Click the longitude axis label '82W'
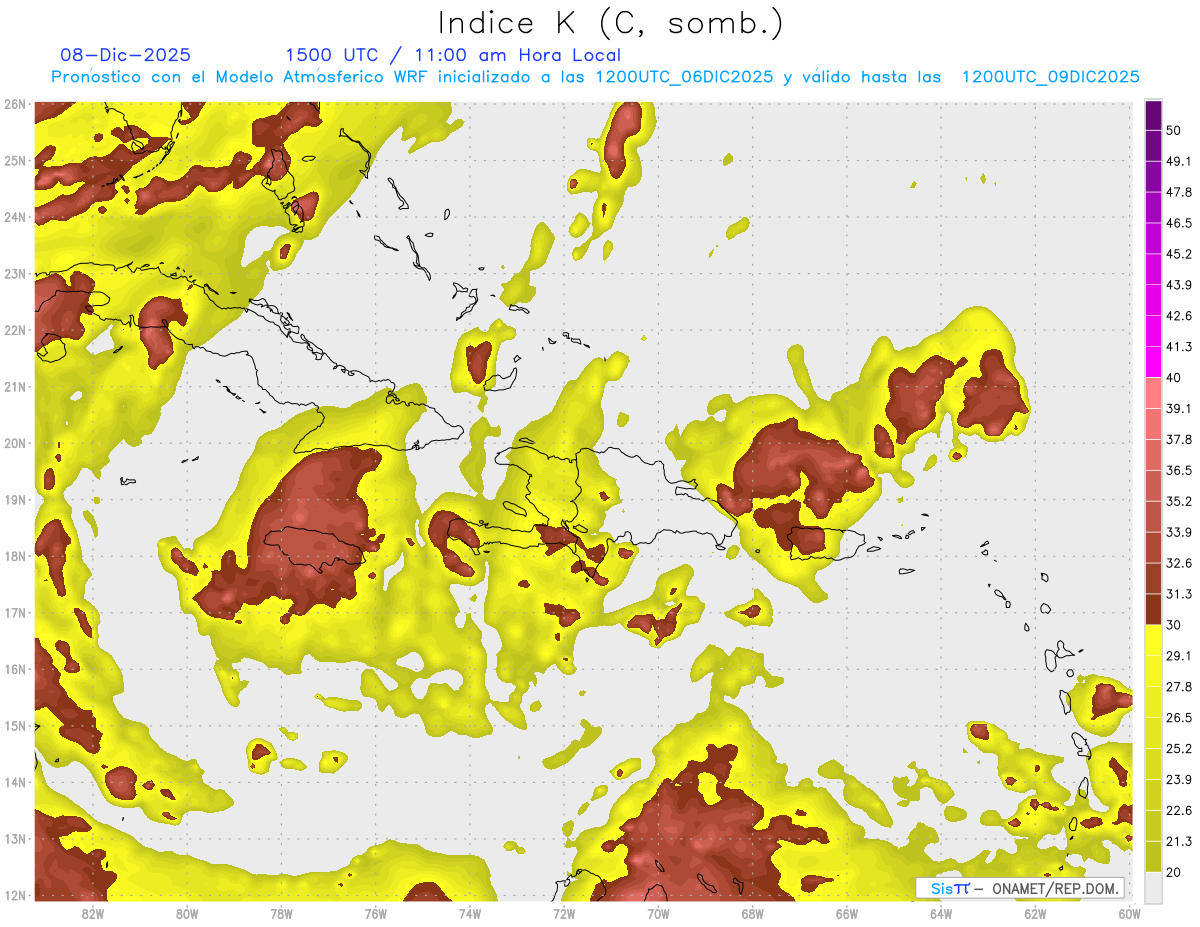This screenshot has height=927, width=1200. click(92, 914)
